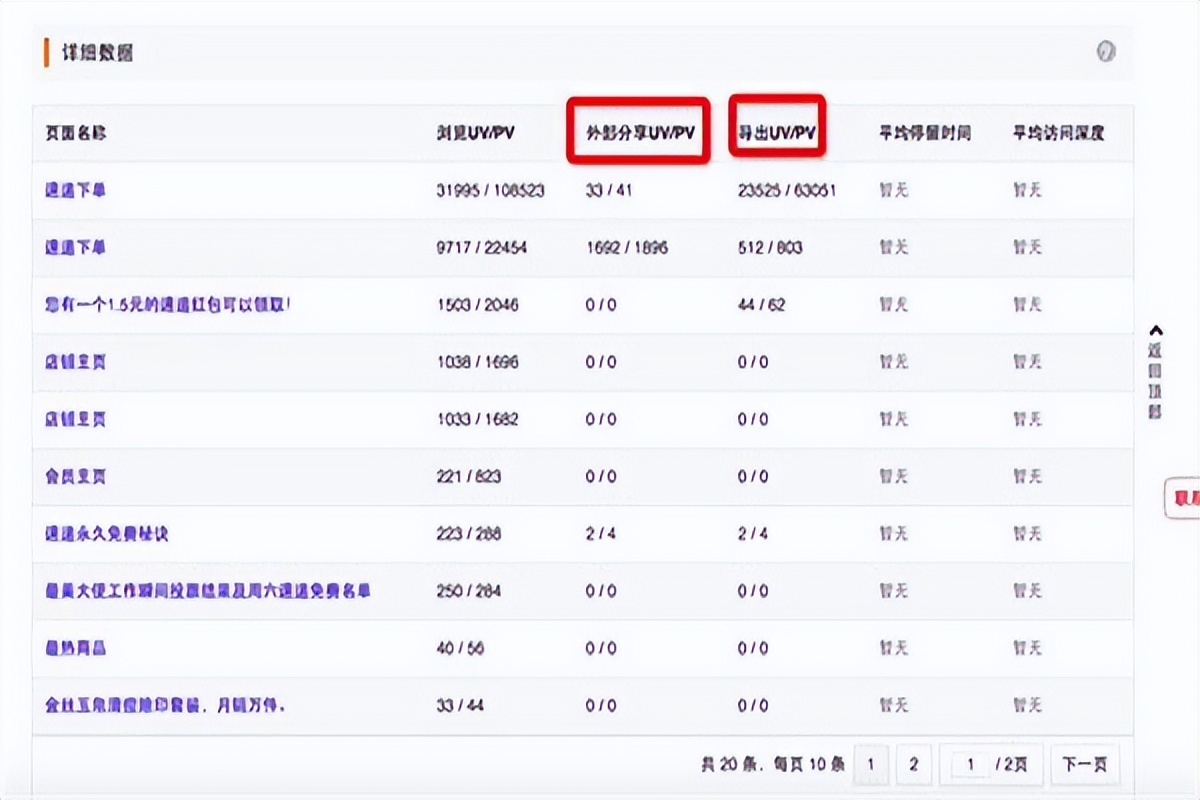Click the 9717 / 22454 cell
The height and width of the screenshot is (800, 1200).
tap(482, 247)
